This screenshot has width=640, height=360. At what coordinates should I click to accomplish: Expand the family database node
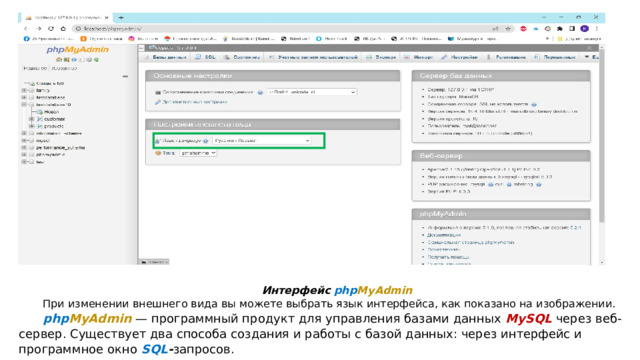pos(24,90)
